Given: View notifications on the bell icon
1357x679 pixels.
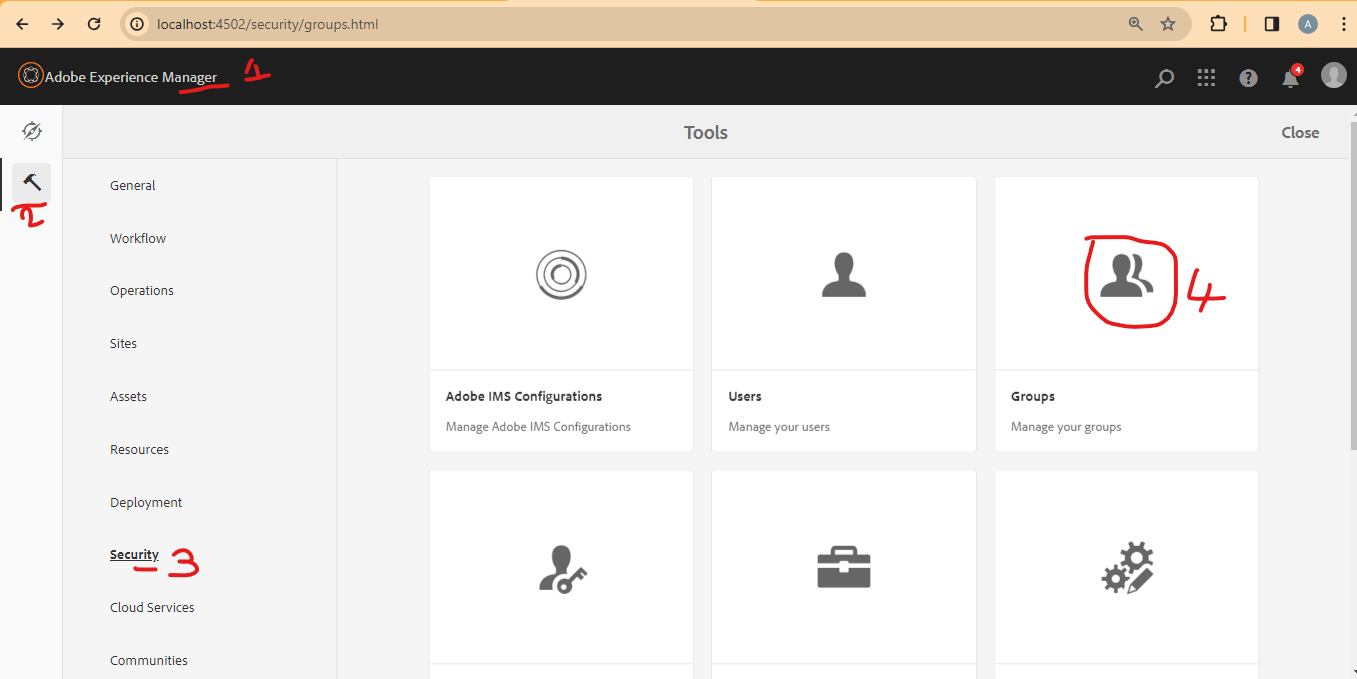Looking at the screenshot, I should (1289, 76).
